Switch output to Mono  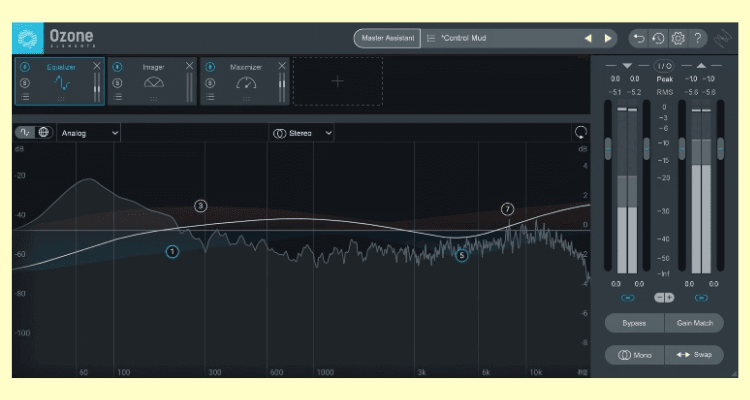(x=634, y=355)
